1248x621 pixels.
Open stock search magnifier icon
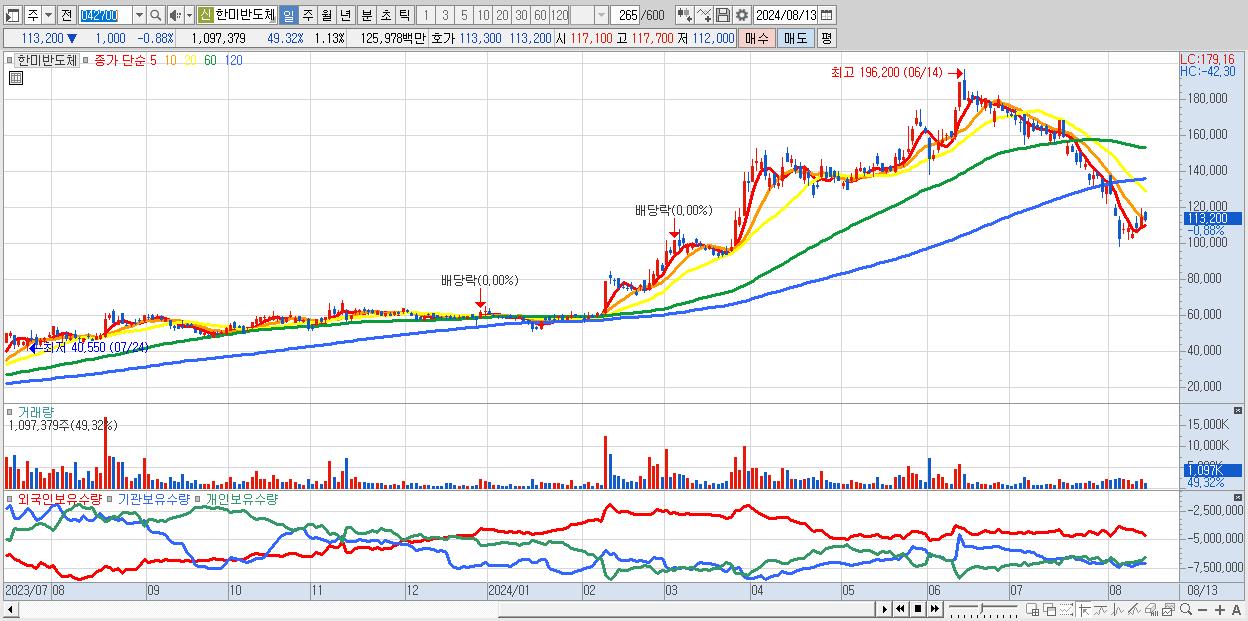[x=156, y=15]
